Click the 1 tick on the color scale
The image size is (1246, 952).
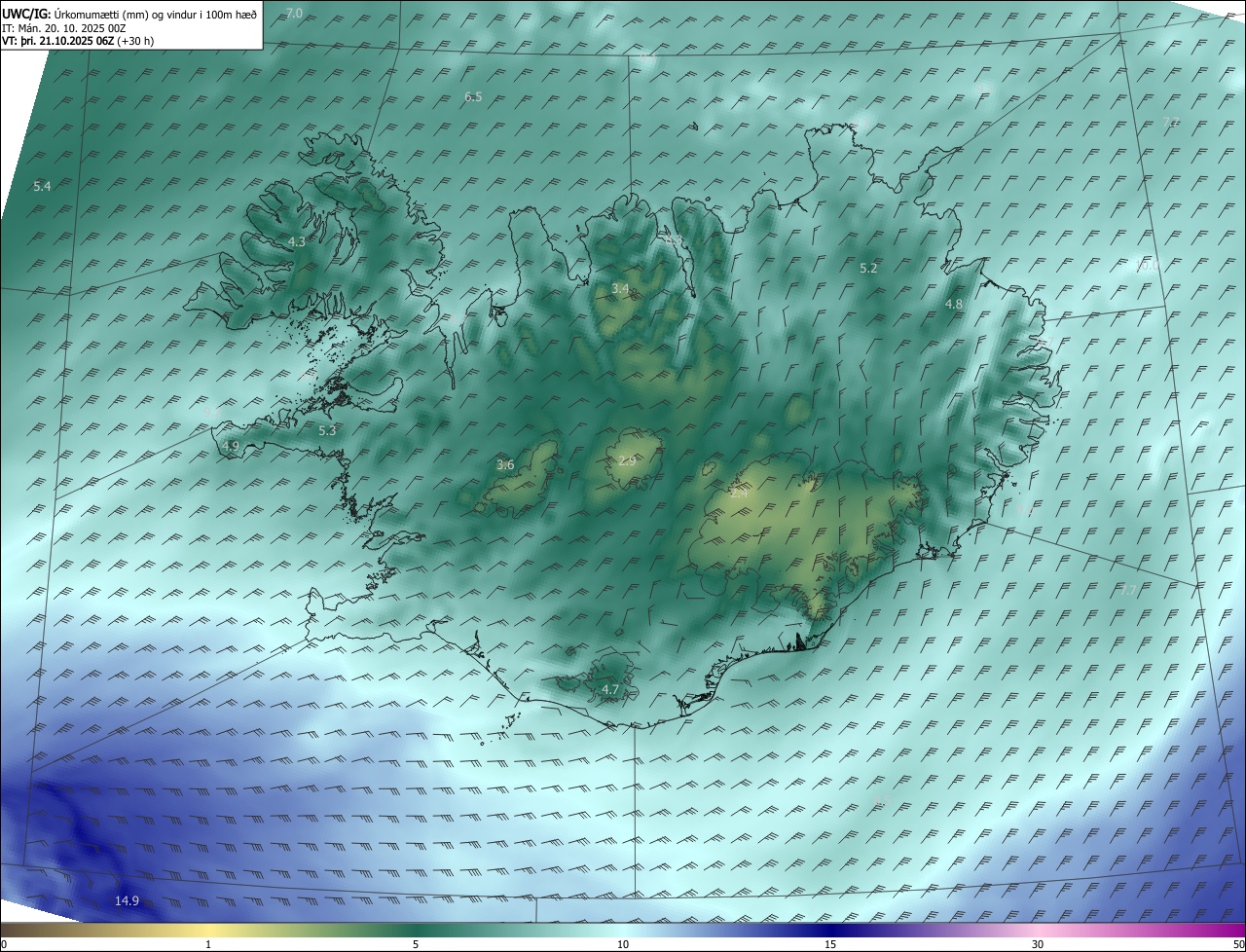(x=208, y=944)
